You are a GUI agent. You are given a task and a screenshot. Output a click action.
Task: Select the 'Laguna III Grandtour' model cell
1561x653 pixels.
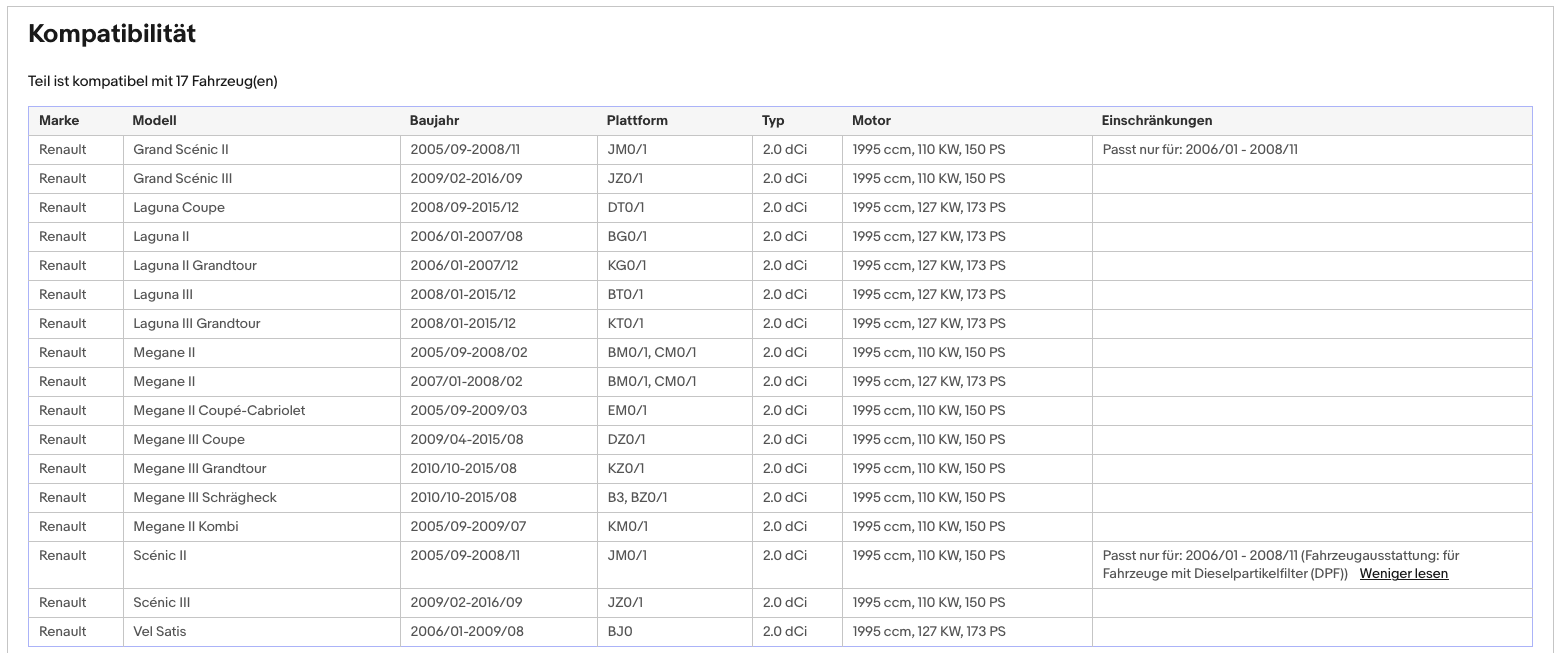(262, 323)
